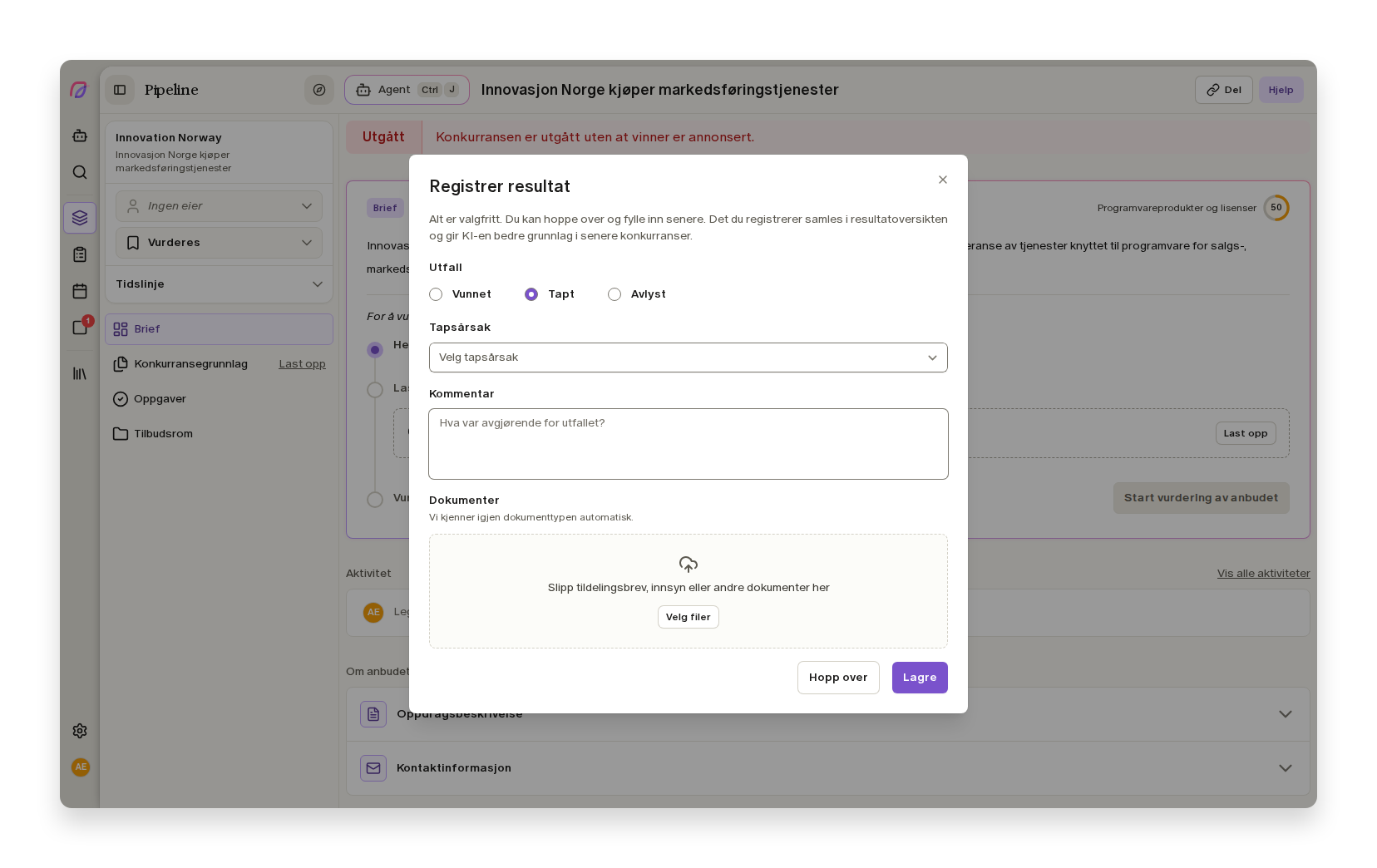This screenshot has height=868, width=1377.
Task: Click the document drop zone text
Action: pos(688,588)
